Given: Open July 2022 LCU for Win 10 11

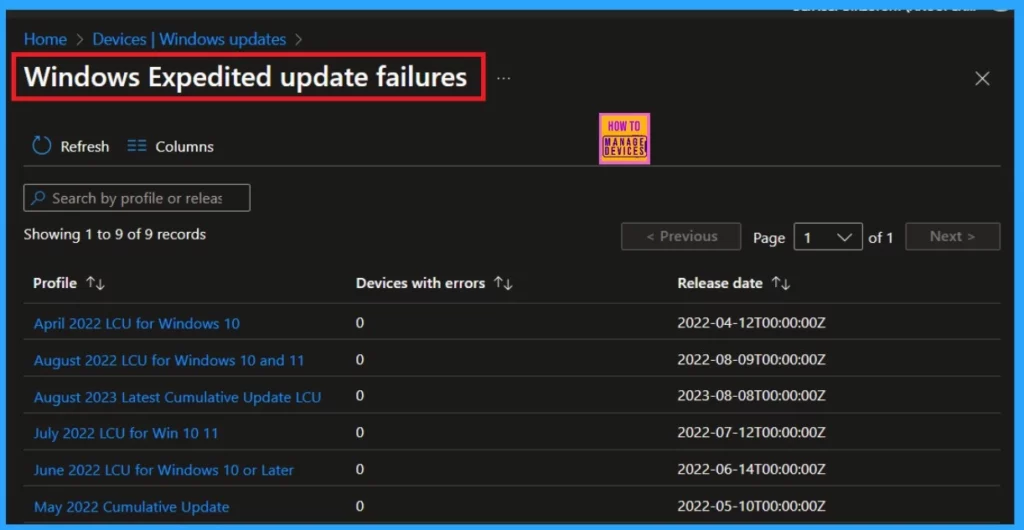Looking at the screenshot, I should [126, 433].
